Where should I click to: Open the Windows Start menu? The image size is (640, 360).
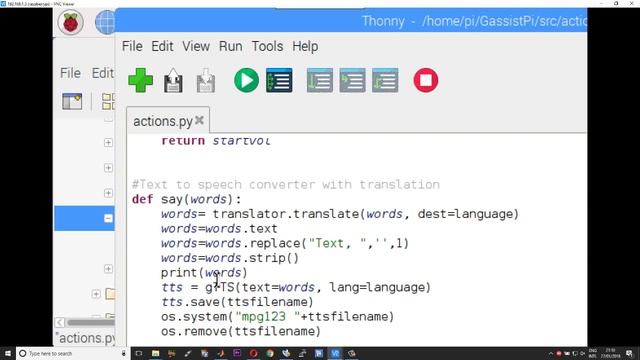[8, 353]
